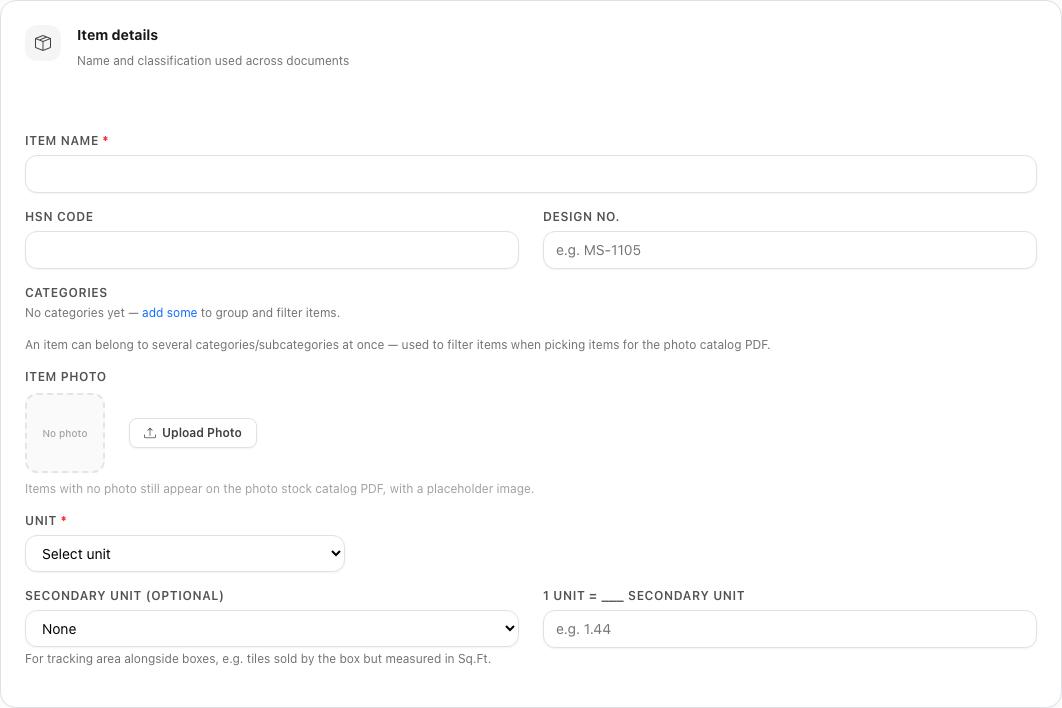Select the Design No. input box
This screenshot has width=1062, height=708.
789,250
